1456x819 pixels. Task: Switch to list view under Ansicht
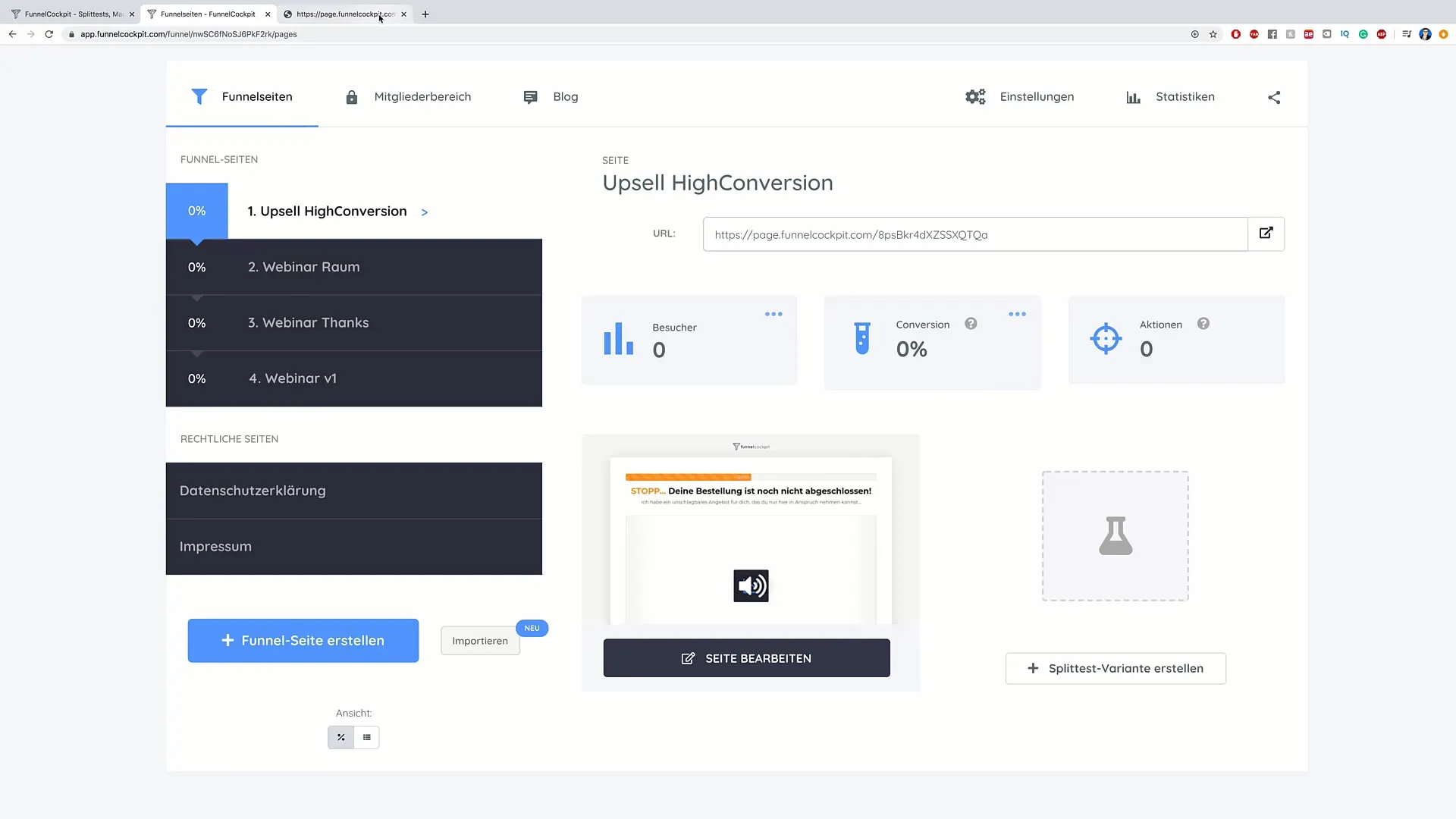[x=367, y=737]
